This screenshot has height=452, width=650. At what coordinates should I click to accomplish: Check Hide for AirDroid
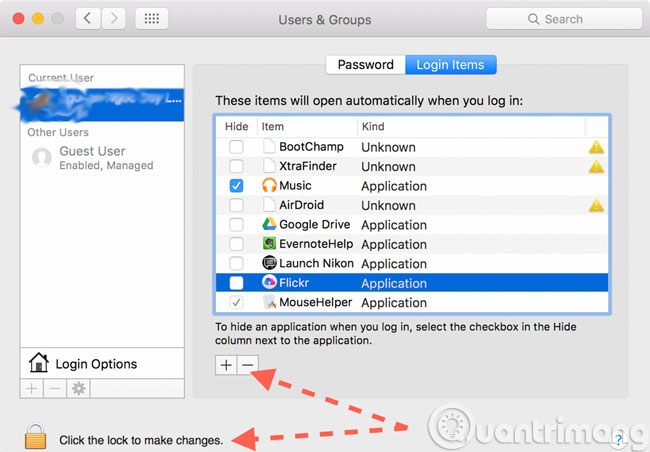236,205
